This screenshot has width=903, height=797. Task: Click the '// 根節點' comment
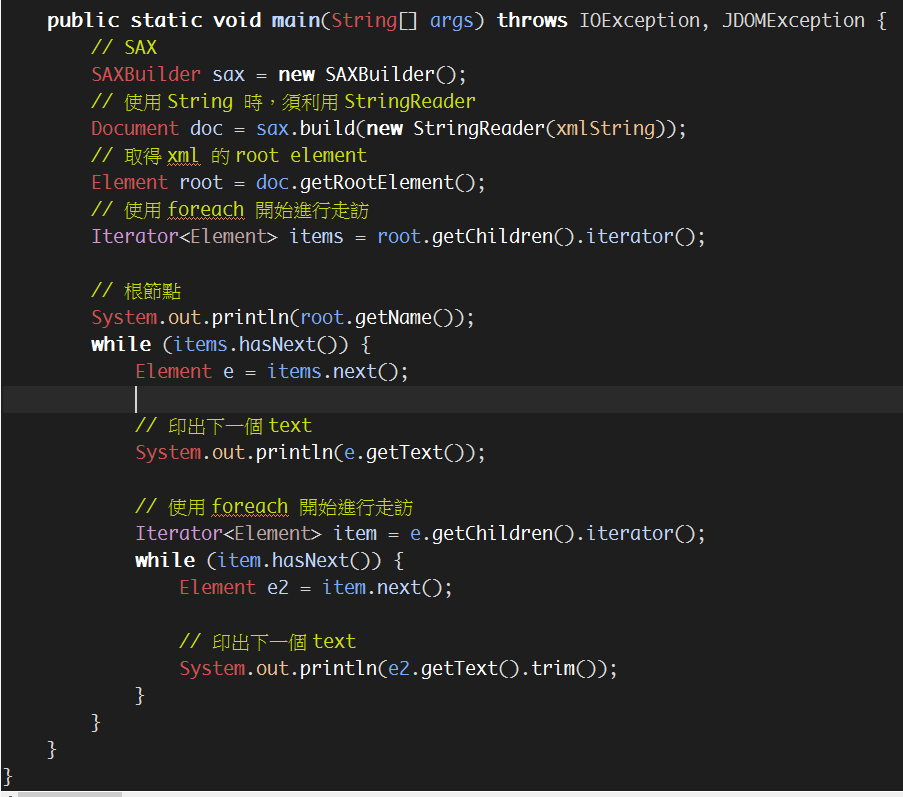(x=136, y=291)
